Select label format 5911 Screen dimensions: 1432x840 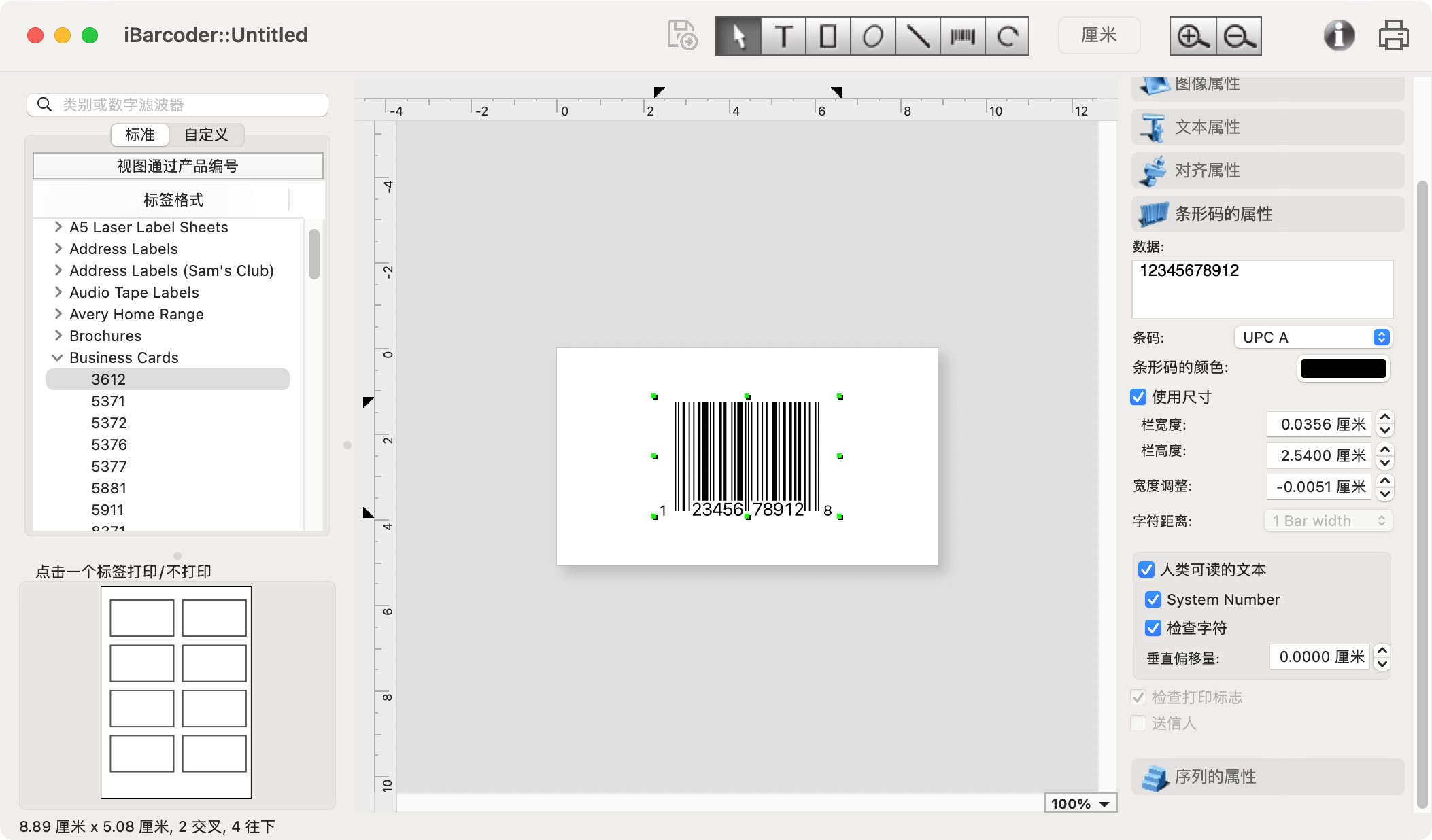tap(109, 510)
